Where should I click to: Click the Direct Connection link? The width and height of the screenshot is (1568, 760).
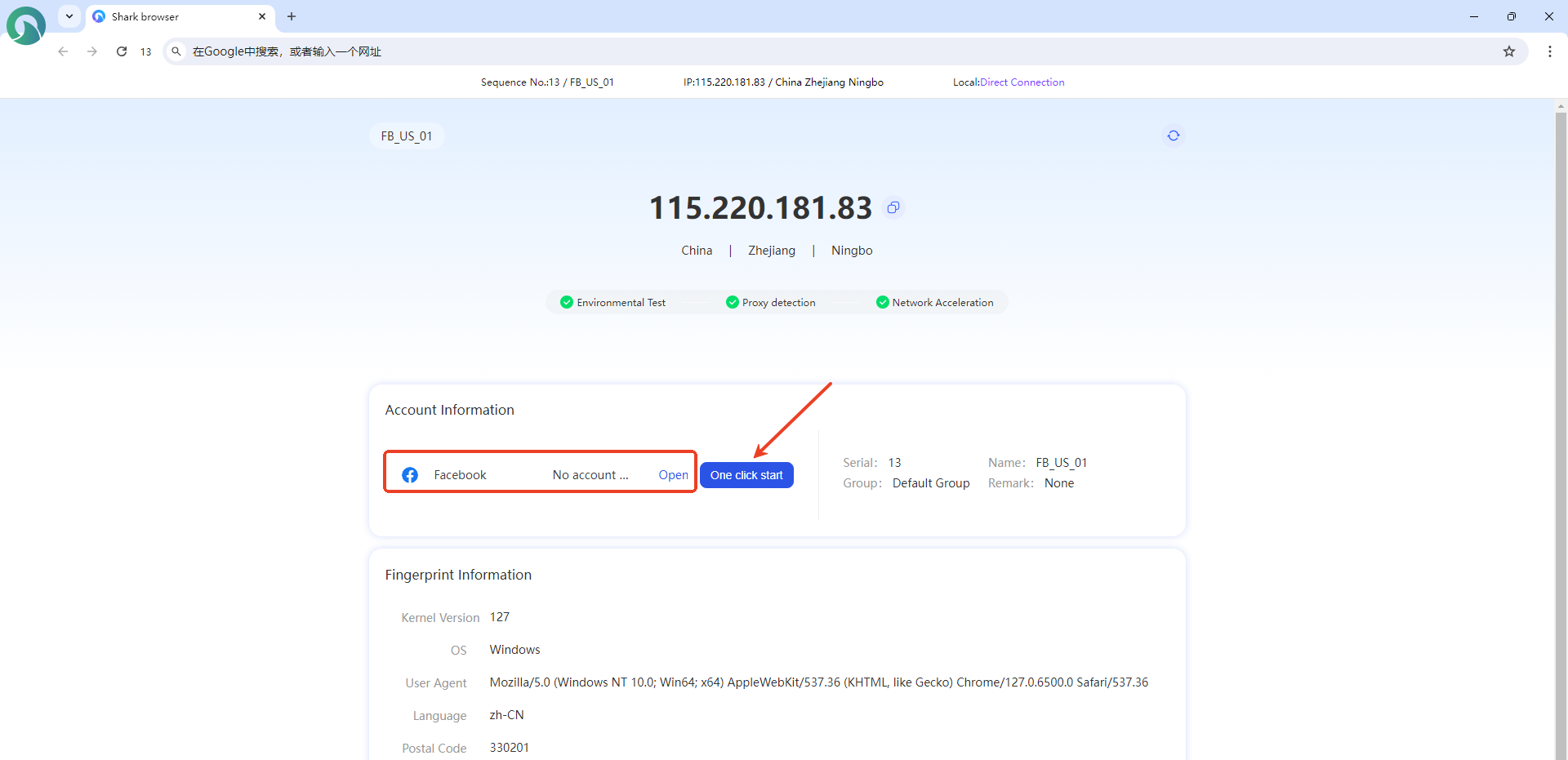pos(1022,82)
